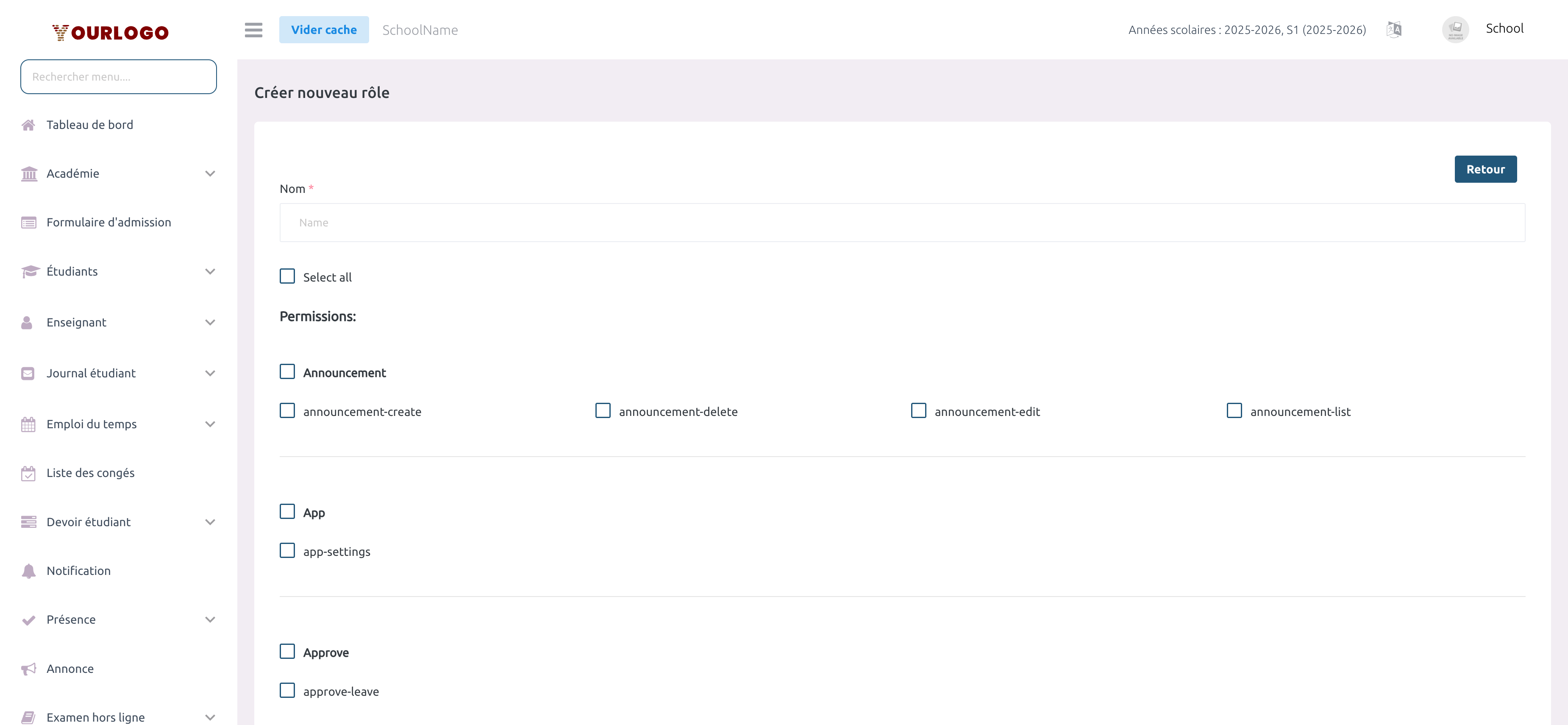
Task: Enable the Select all checkbox
Action: pyautogui.click(x=287, y=276)
